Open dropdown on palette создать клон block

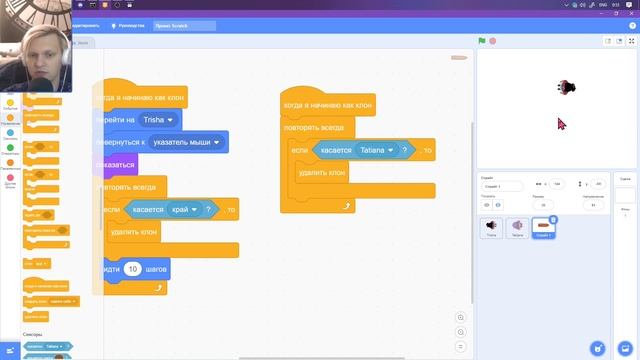coord(62,302)
